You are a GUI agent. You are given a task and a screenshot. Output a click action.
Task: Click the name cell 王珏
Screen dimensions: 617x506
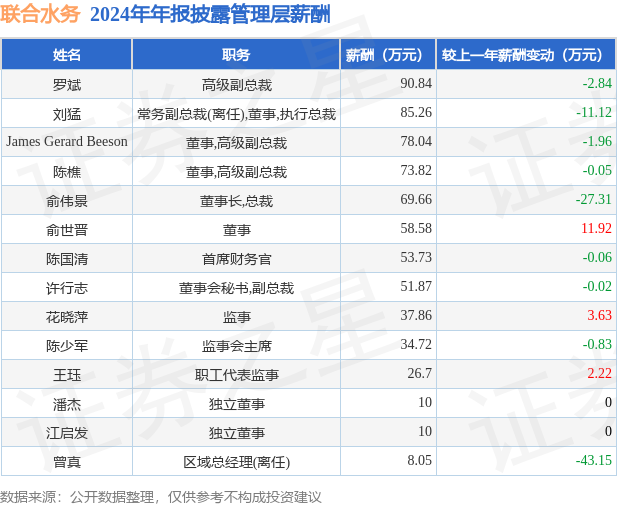pyautogui.click(x=67, y=375)
